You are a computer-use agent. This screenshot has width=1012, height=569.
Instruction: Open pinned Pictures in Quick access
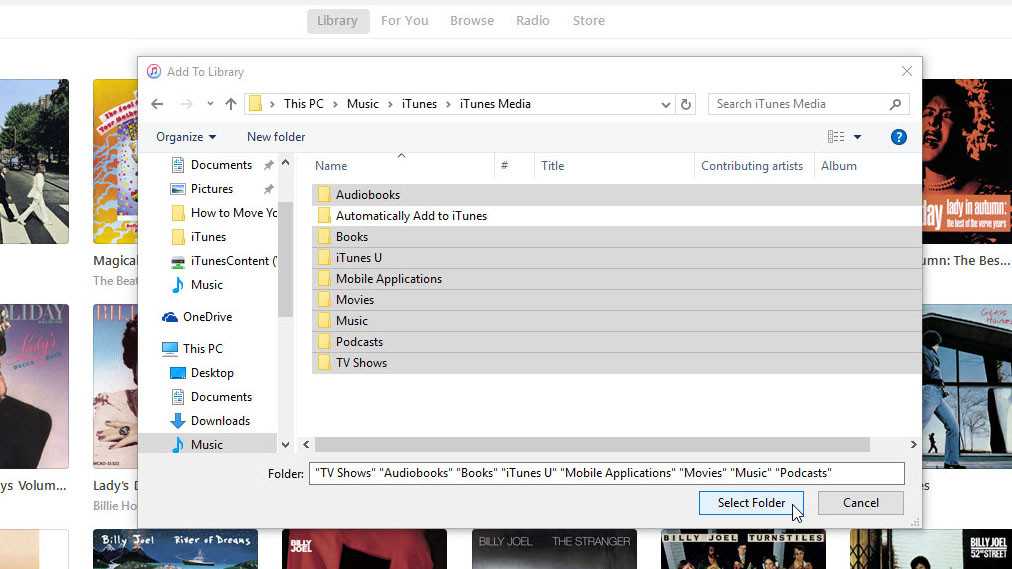[x=212, y=189]
